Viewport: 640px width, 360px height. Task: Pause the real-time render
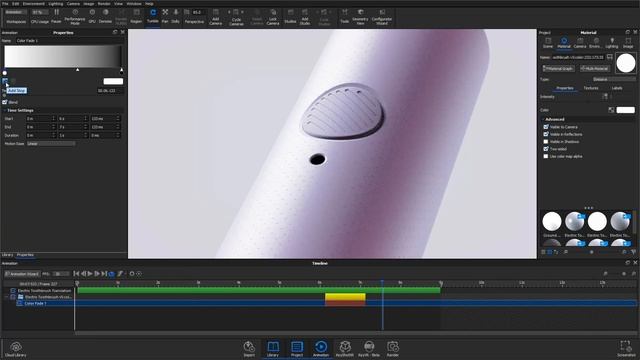click(x=56, y=16)
